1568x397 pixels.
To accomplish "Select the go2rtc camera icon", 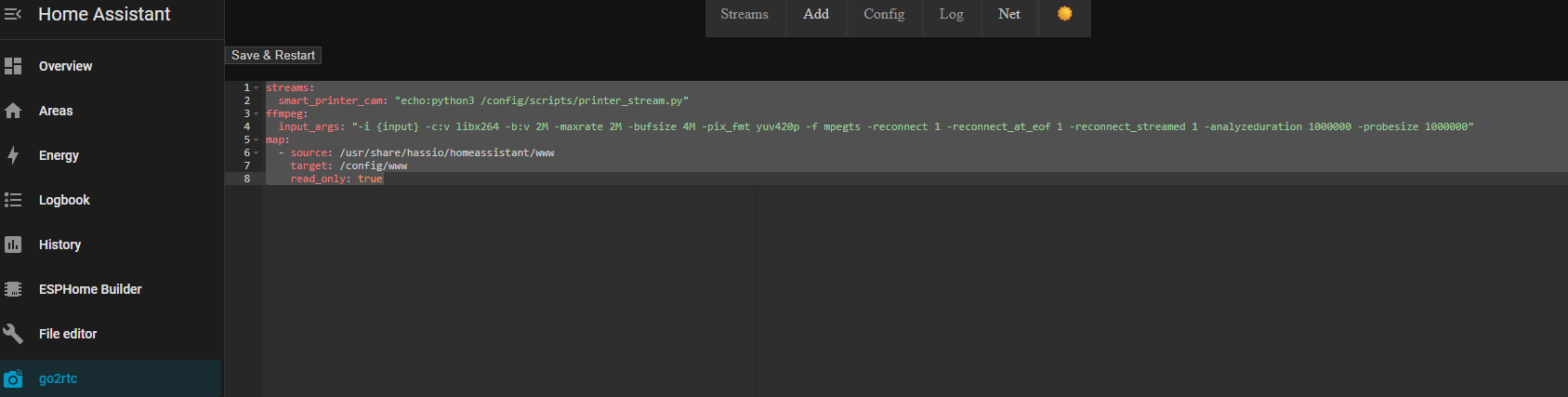I will point(13,378).
